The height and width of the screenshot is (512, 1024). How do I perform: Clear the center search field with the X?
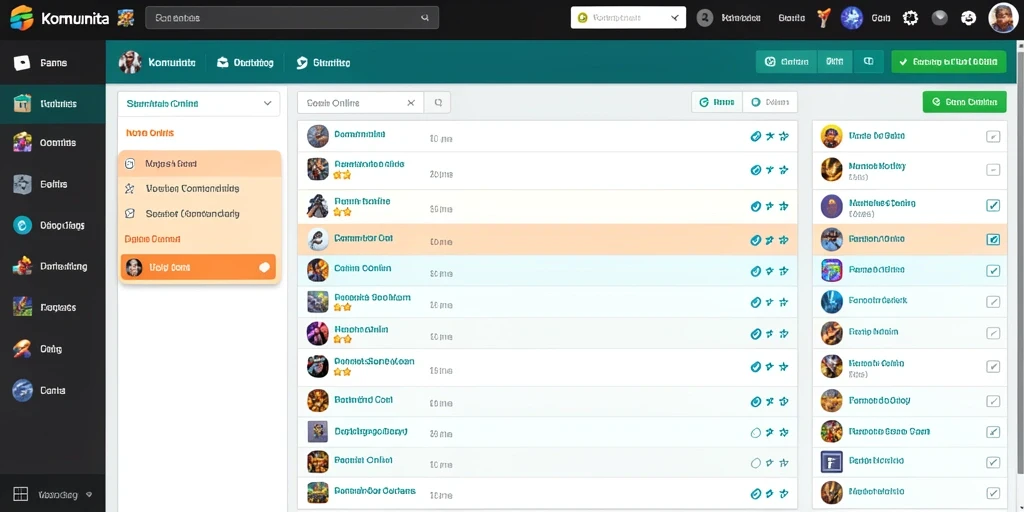point(411,103)
